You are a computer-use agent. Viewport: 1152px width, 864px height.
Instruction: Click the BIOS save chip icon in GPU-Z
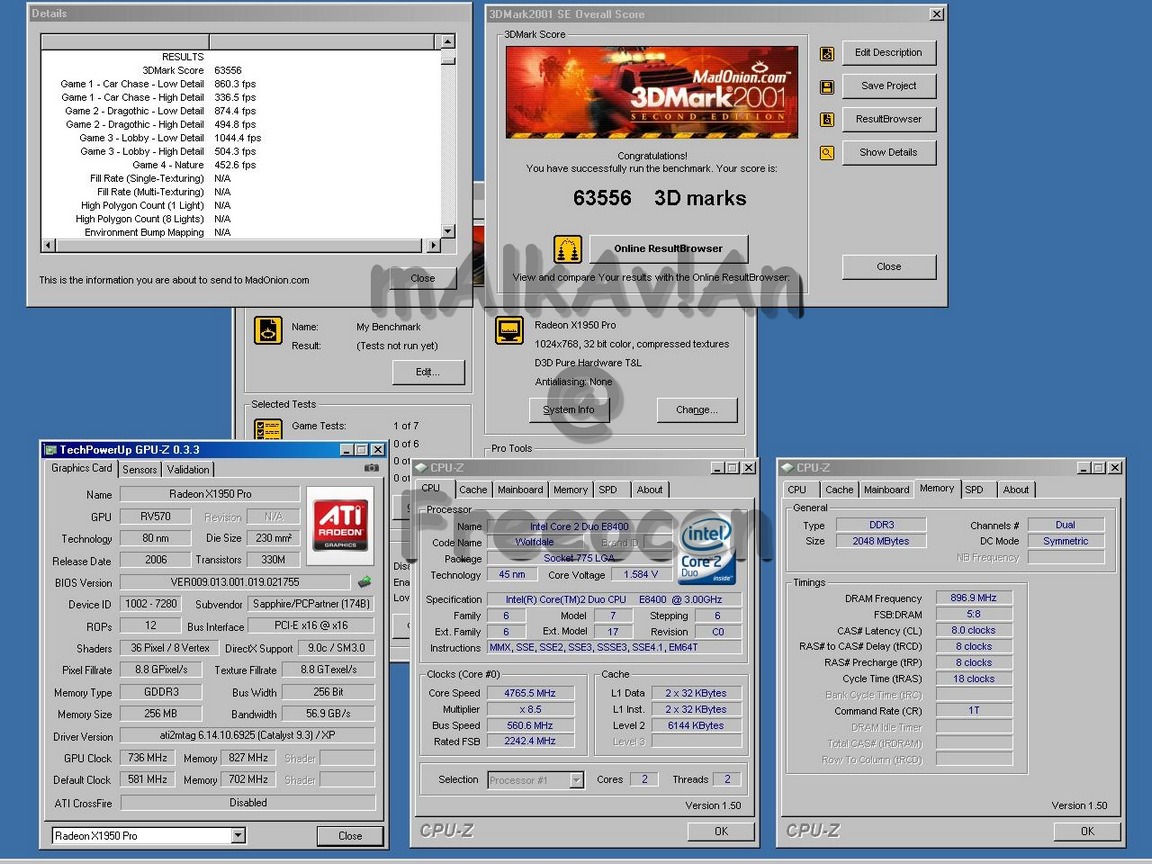point(364,582)
